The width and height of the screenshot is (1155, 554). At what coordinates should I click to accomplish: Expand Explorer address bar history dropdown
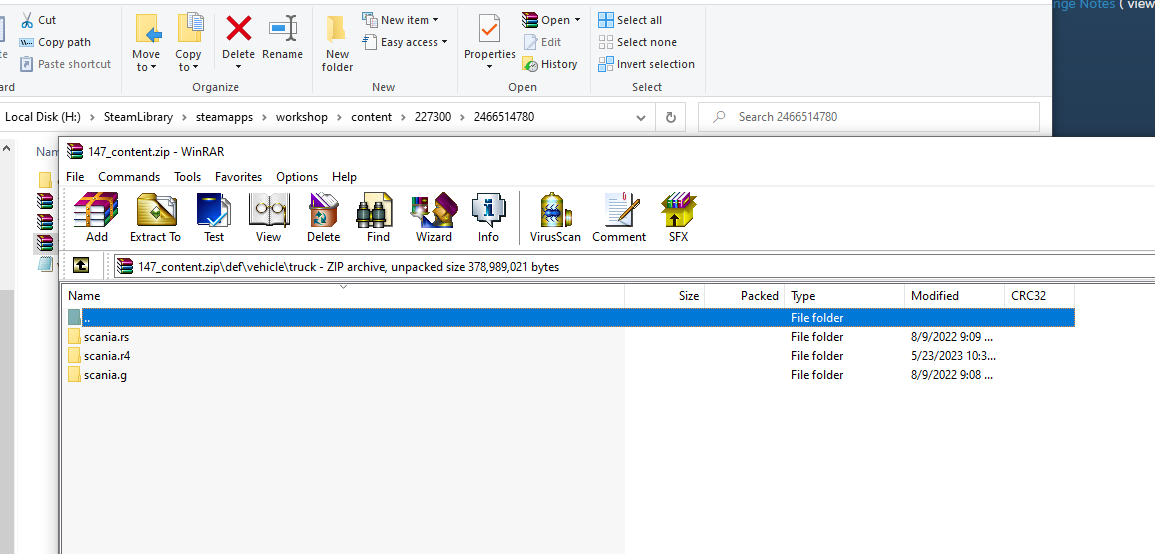point(641,117)
